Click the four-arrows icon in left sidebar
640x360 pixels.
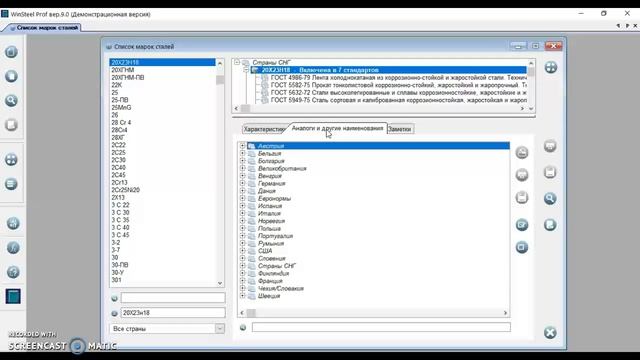pyautogui.click(x=11, y=160)
